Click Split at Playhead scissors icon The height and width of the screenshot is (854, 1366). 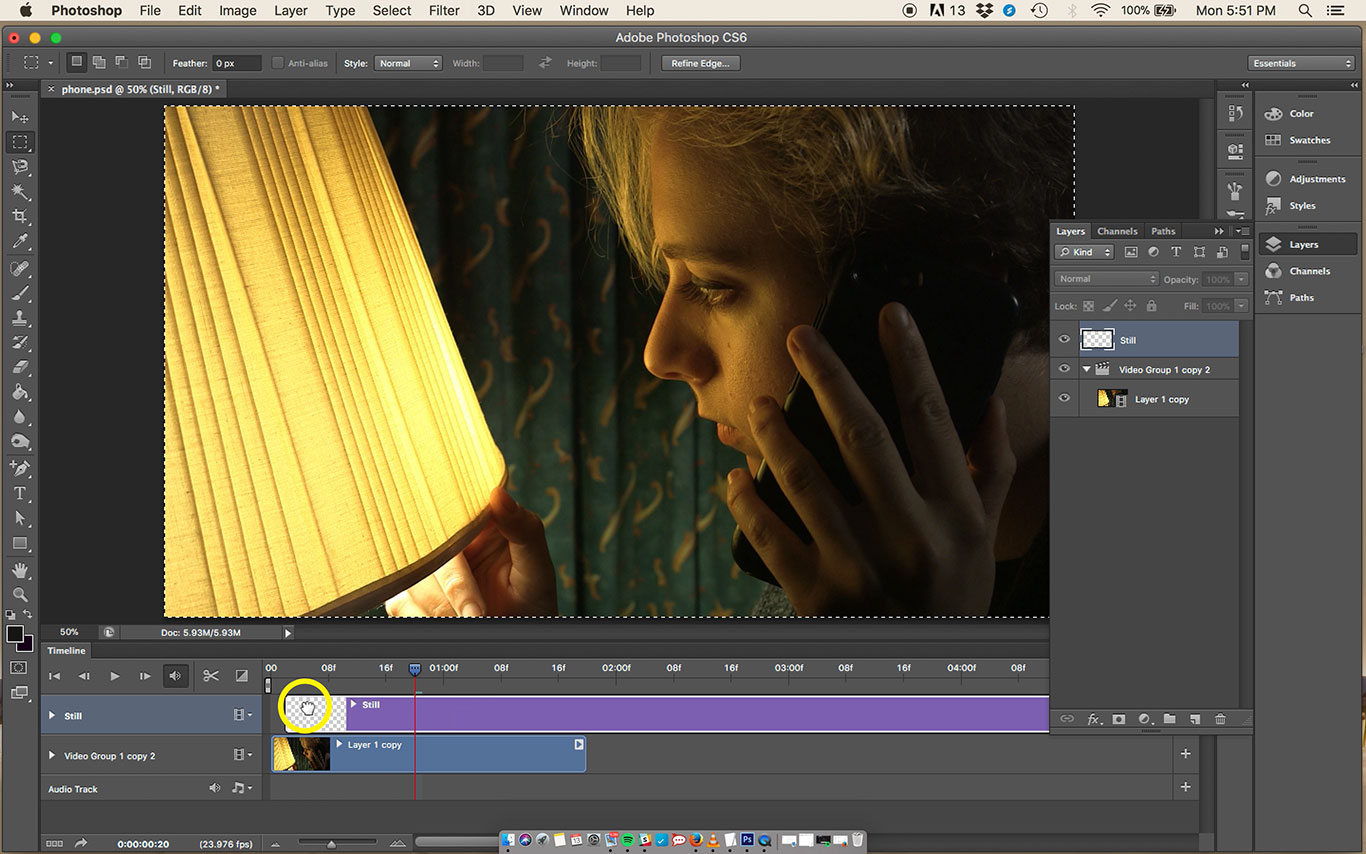tap(210, 676)
